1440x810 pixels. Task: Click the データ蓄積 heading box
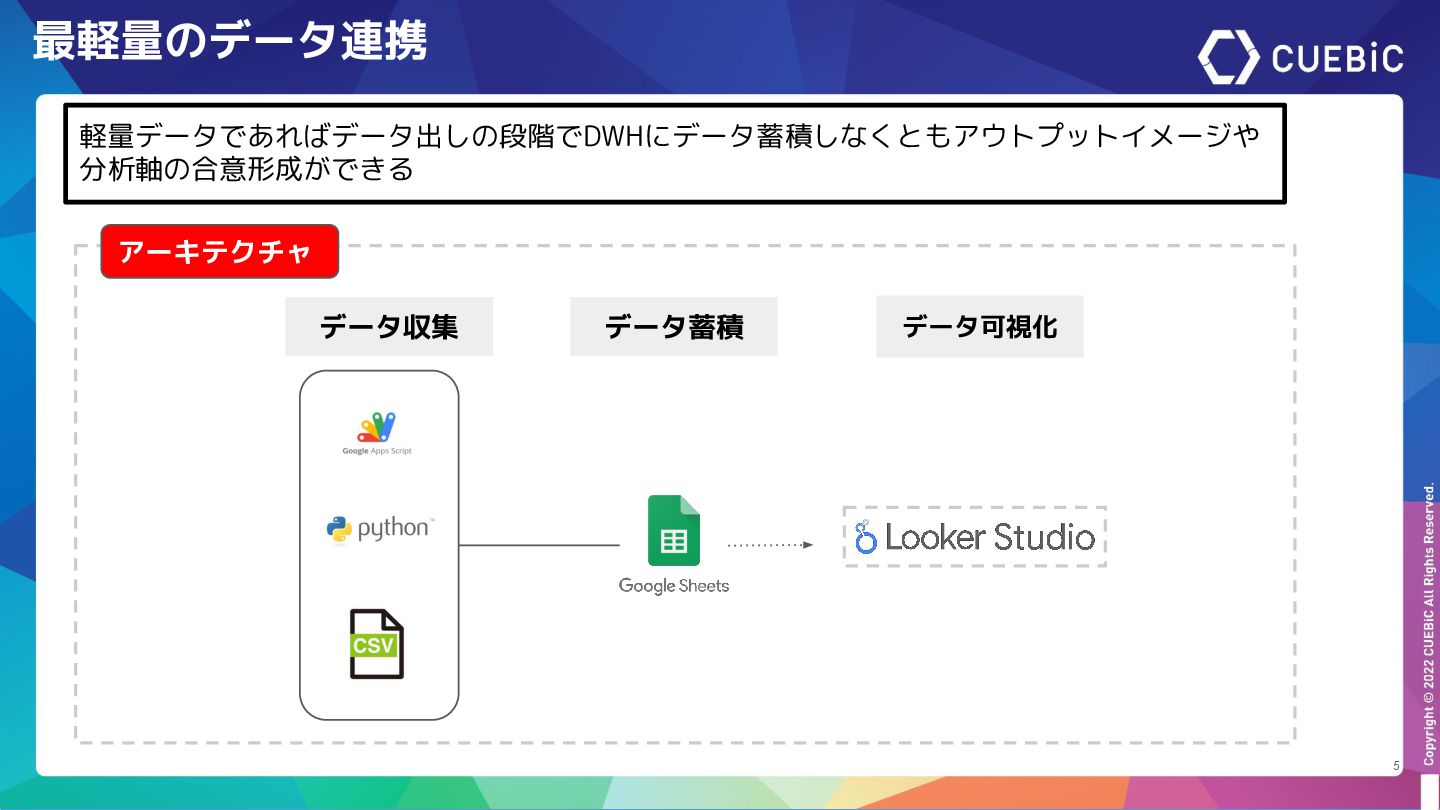(674, 326)
